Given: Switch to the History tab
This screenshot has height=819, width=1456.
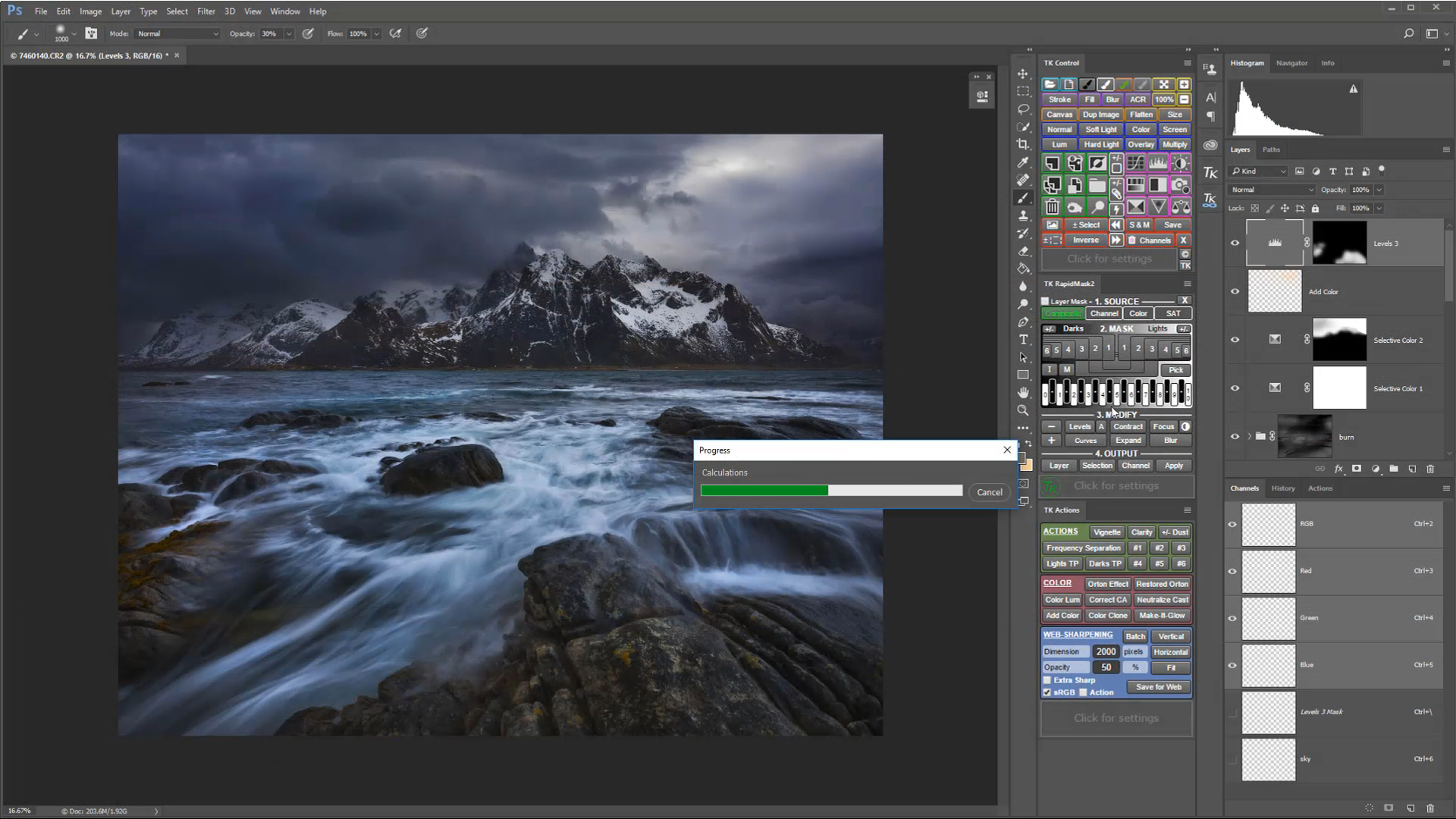Looking at the screenshot, I should (x=1282, y=488).
